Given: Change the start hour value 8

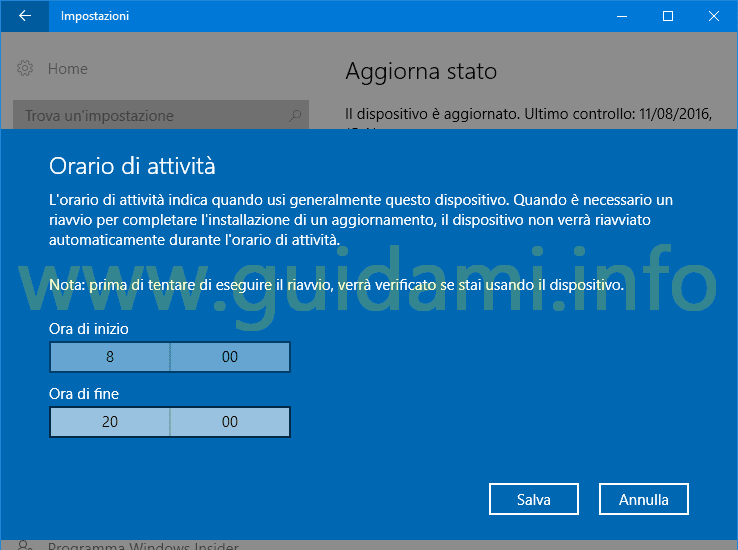Looking at the screenshot, I should click(x=110, y=357).
